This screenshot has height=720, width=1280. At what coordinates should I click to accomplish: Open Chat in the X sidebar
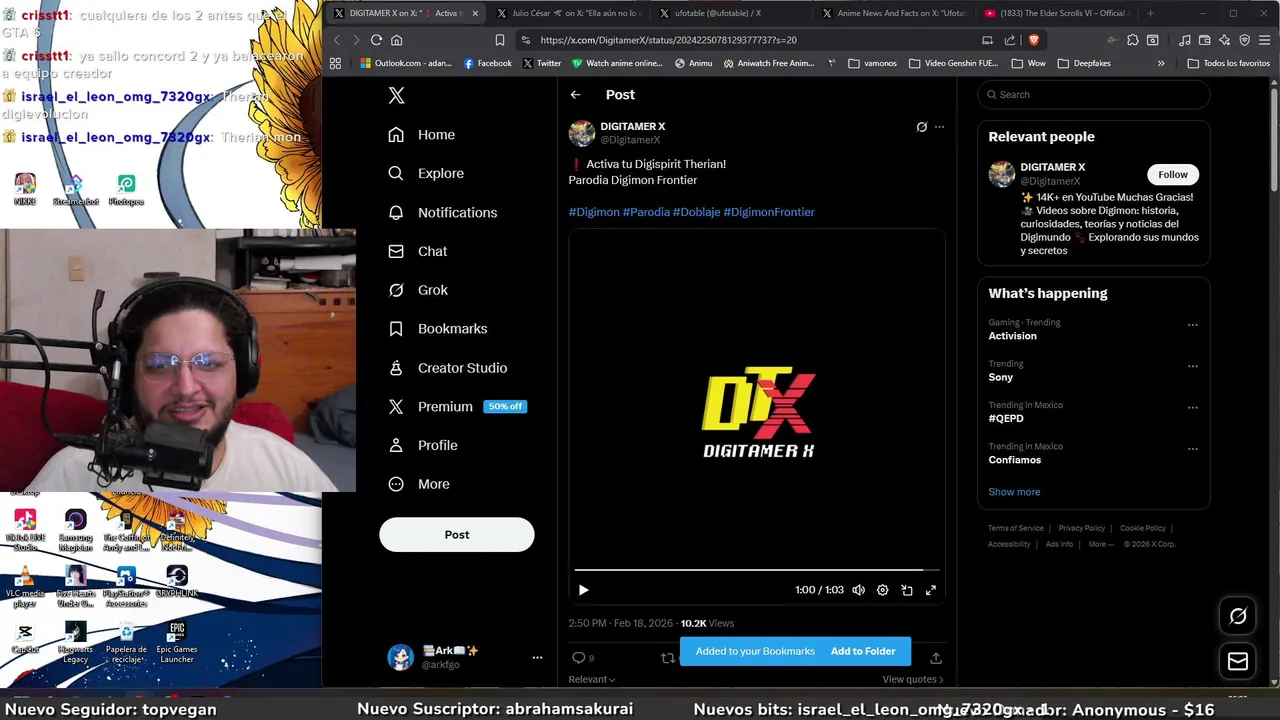(418, 251)
